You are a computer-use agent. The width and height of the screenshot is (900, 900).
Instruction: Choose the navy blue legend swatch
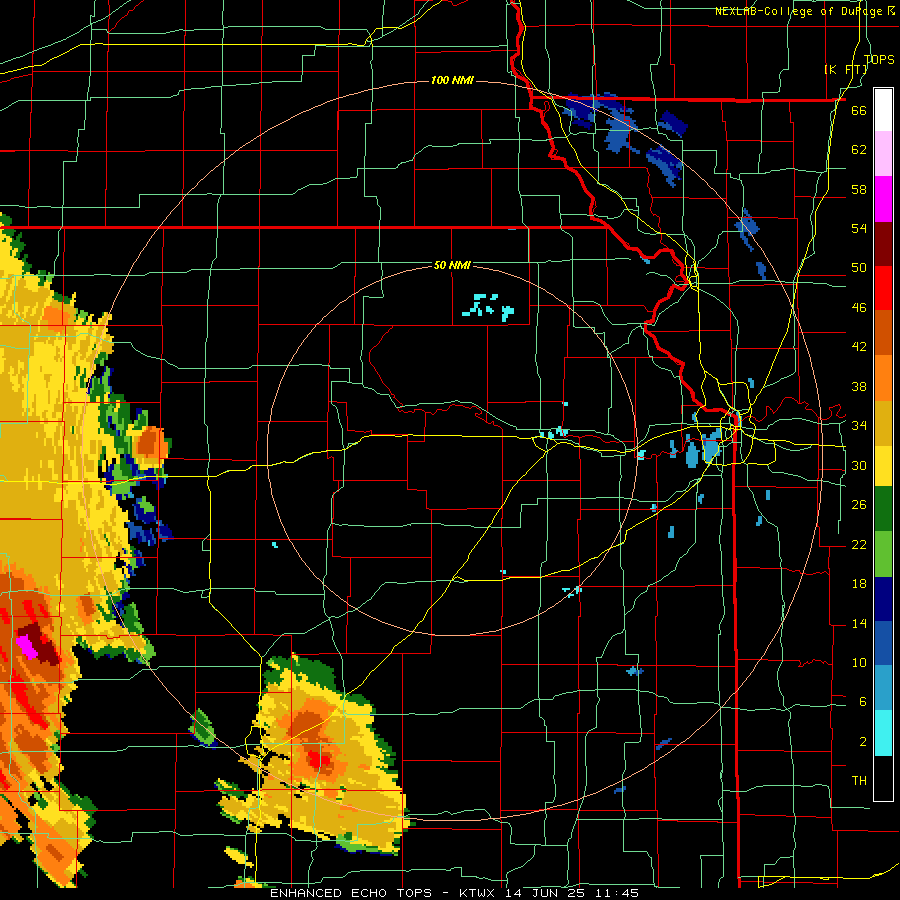(883, 599)
